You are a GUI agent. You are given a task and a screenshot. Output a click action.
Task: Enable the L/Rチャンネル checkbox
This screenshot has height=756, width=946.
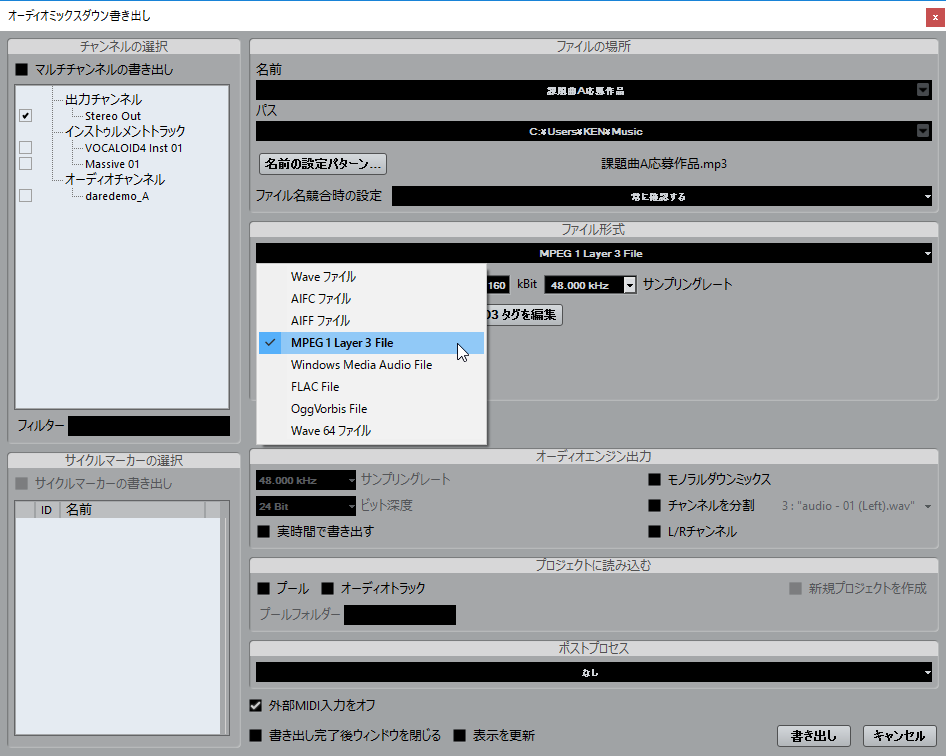655,532
